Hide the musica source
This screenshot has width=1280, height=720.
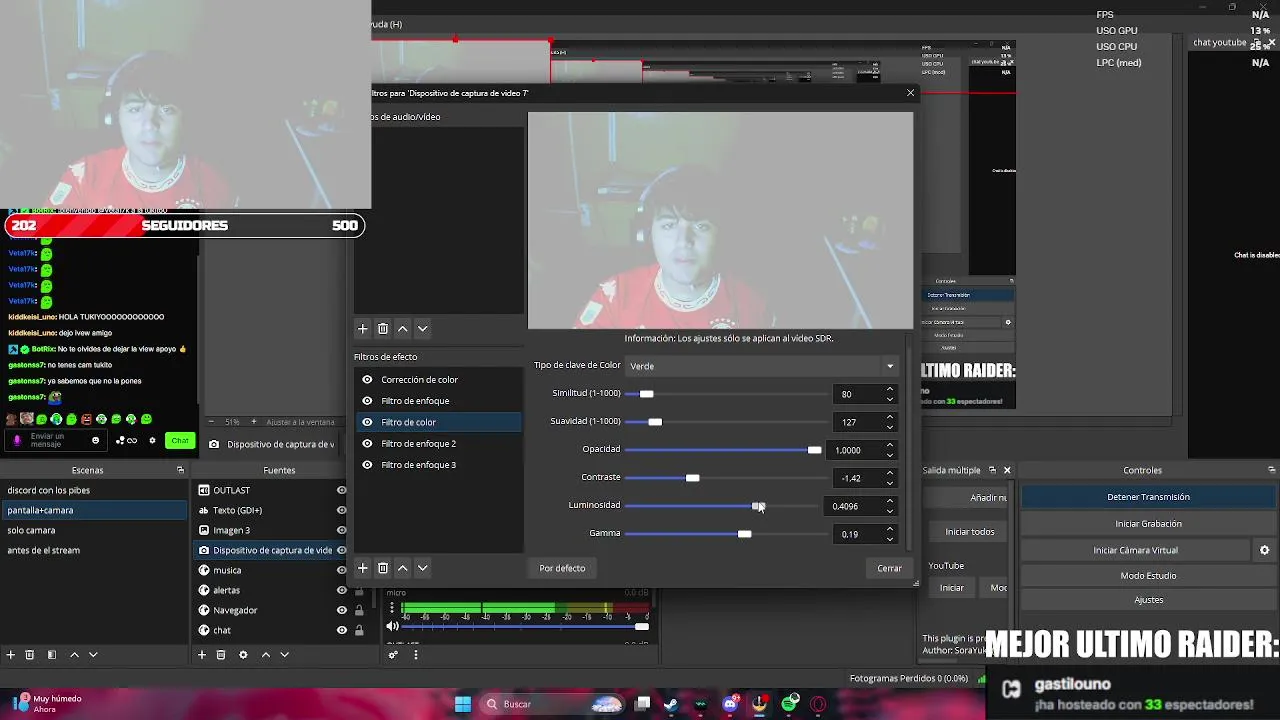341,570
